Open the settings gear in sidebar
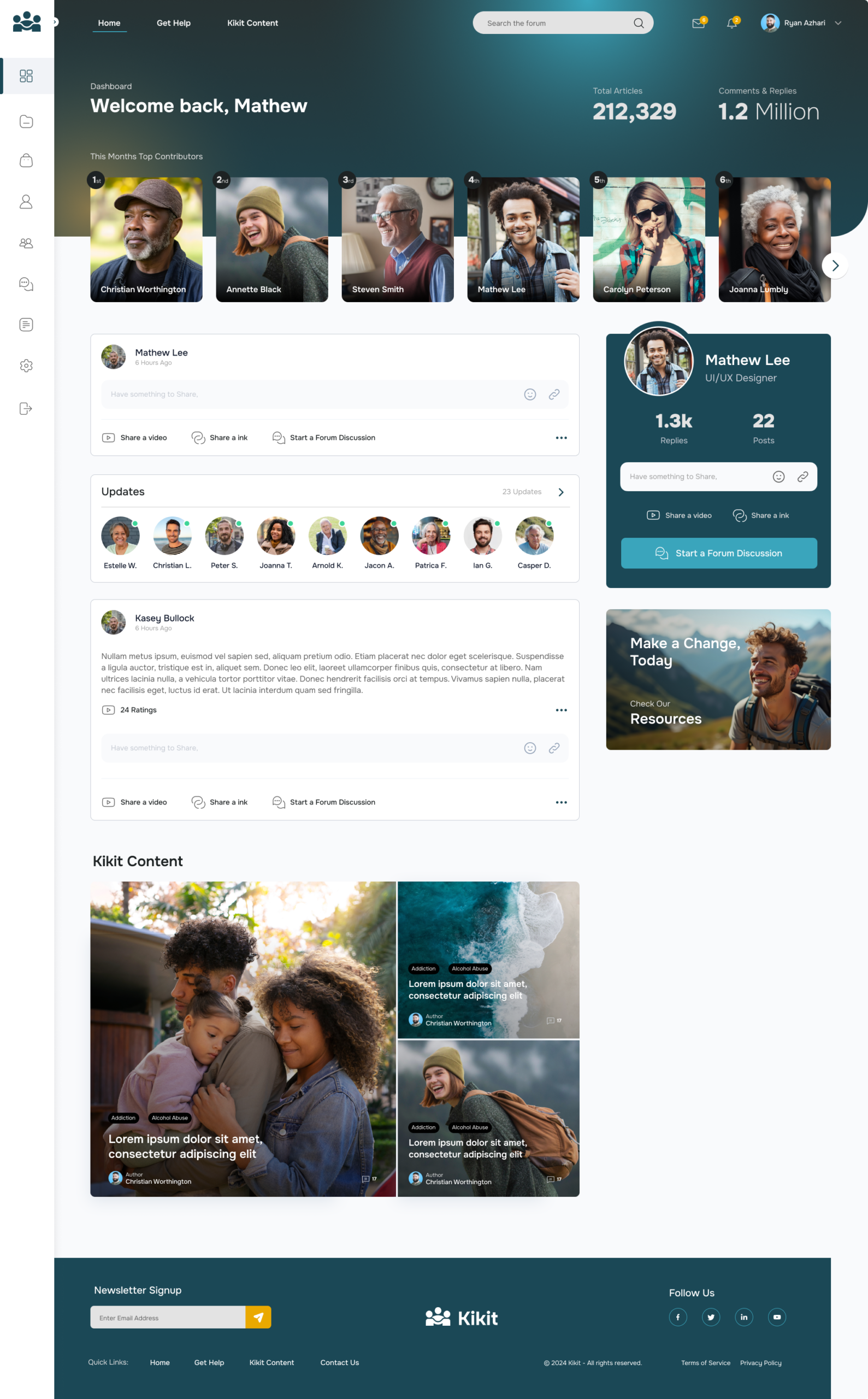 26,366
